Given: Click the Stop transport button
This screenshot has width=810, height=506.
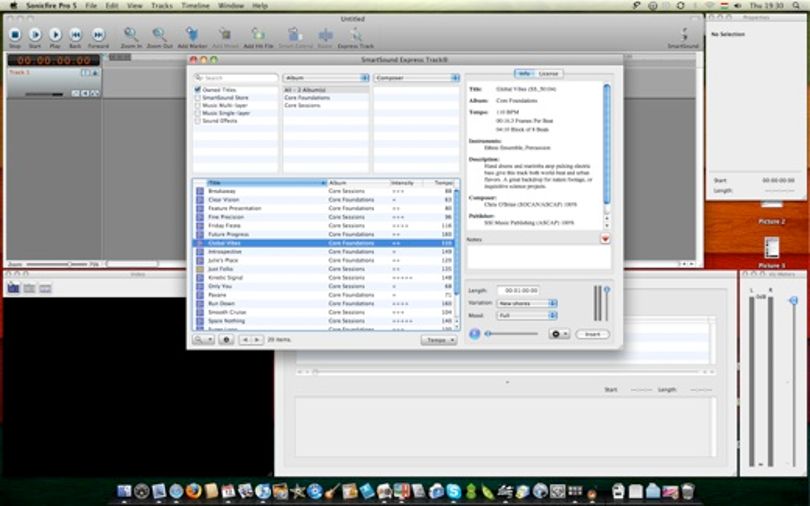Looking at the screenshot, I should [x=15, y=35].
